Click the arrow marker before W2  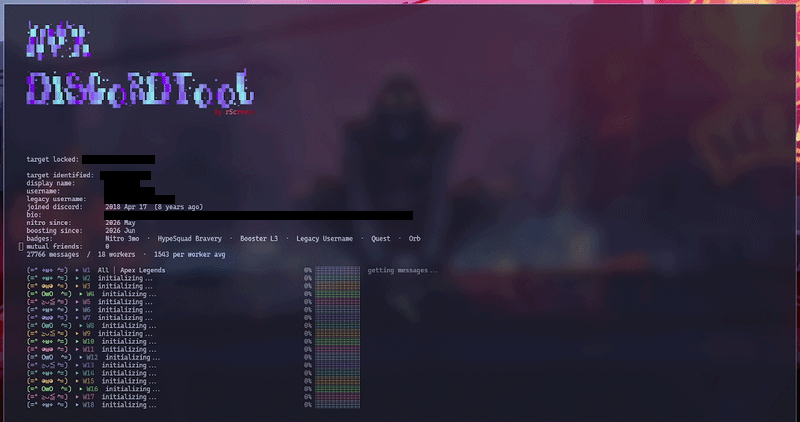[77, 278]
